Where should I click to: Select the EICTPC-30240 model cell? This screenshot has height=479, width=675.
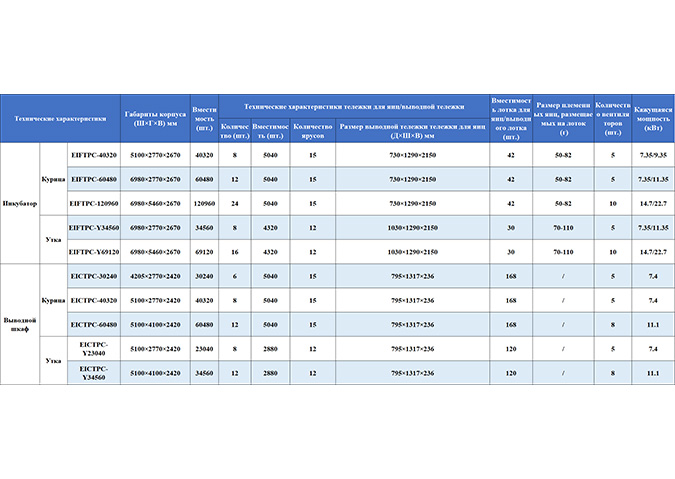coord(94,276)
